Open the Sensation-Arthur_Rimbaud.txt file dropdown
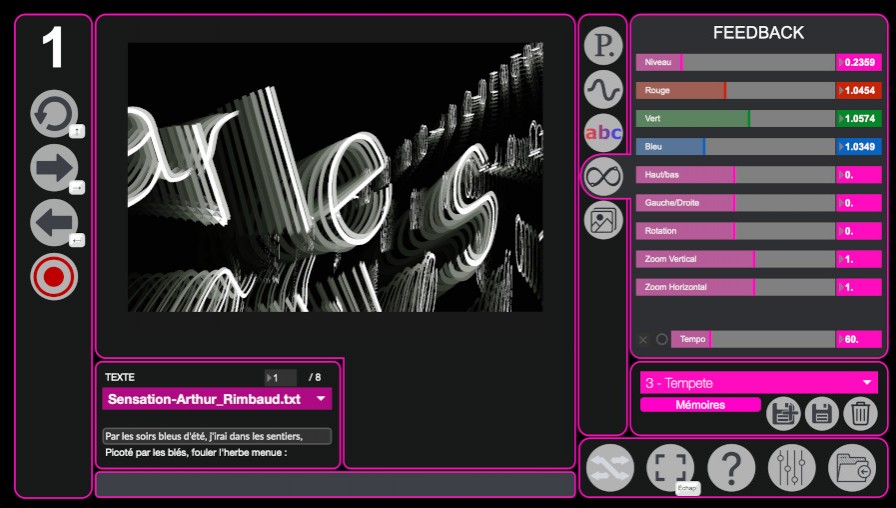896x508 pixels. pyautogui.click(x=217, y=399)
